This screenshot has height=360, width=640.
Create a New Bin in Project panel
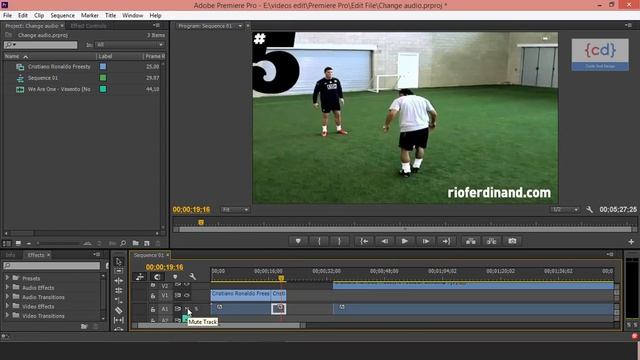click(136, 243)
